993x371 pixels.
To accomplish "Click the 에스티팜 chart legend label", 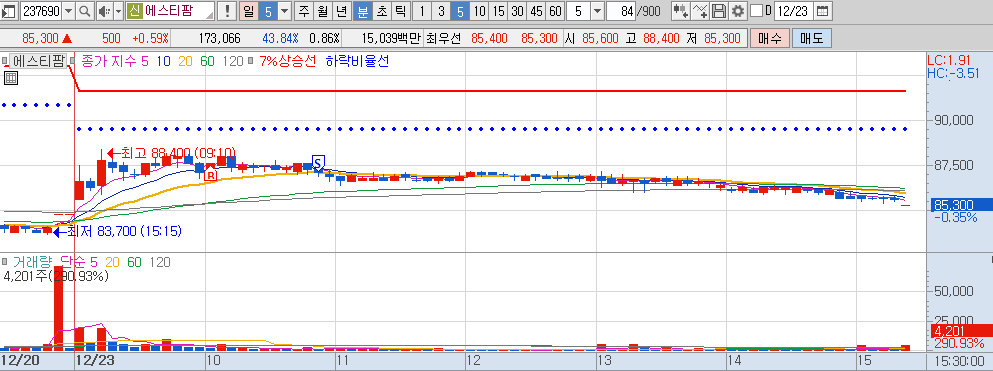I will [39, 61].
